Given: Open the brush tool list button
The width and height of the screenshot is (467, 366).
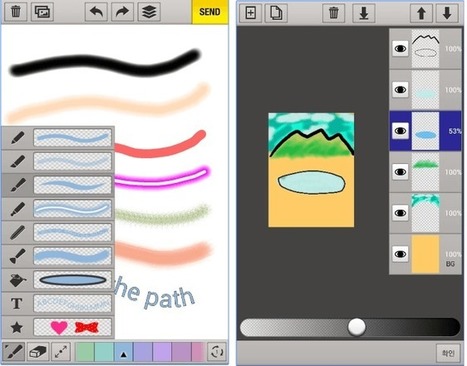Looking at the screenshot, I should tap(13, 352).
